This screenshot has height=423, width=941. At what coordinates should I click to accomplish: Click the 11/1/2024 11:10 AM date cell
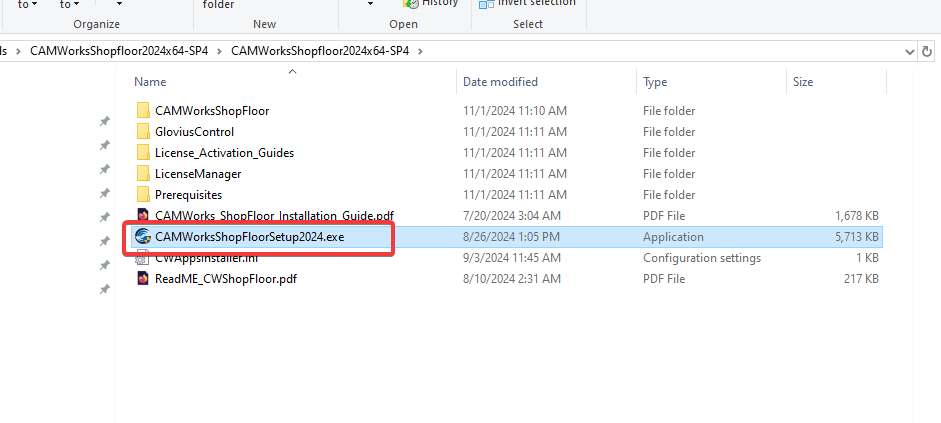[515, 110]
